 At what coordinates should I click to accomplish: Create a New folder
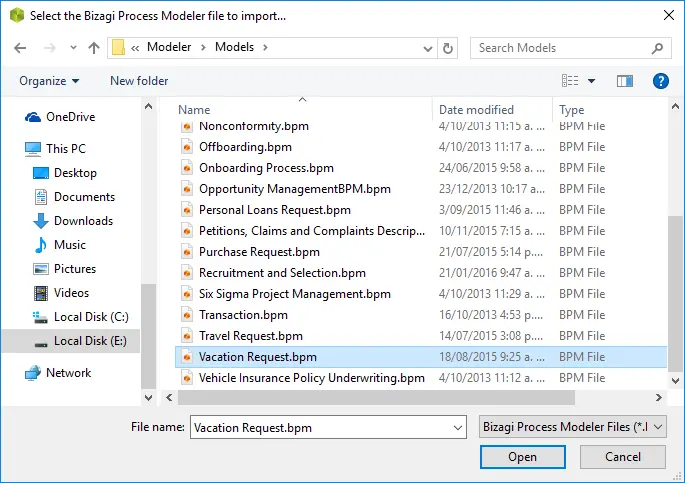(x=139, y=81)
